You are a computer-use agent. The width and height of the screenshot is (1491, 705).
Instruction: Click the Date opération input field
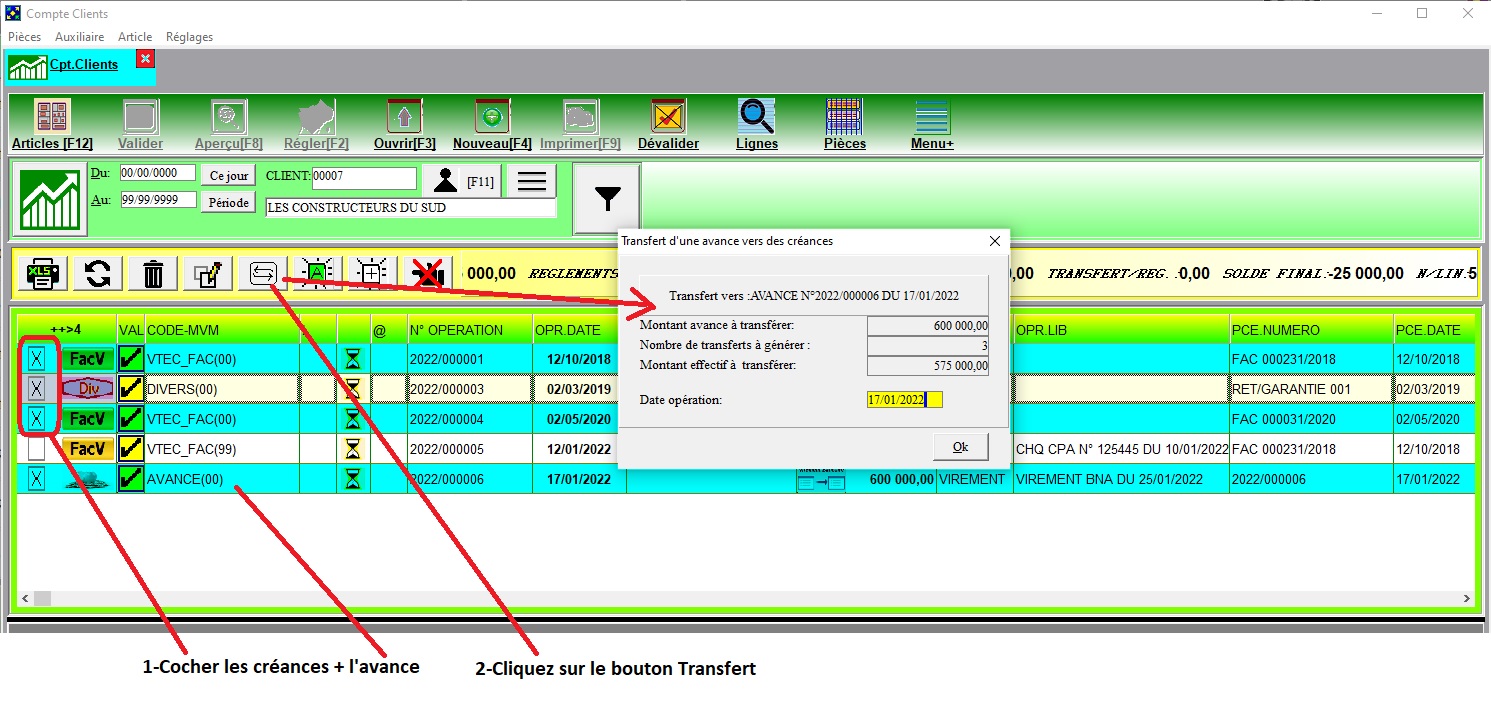(904, 400)
